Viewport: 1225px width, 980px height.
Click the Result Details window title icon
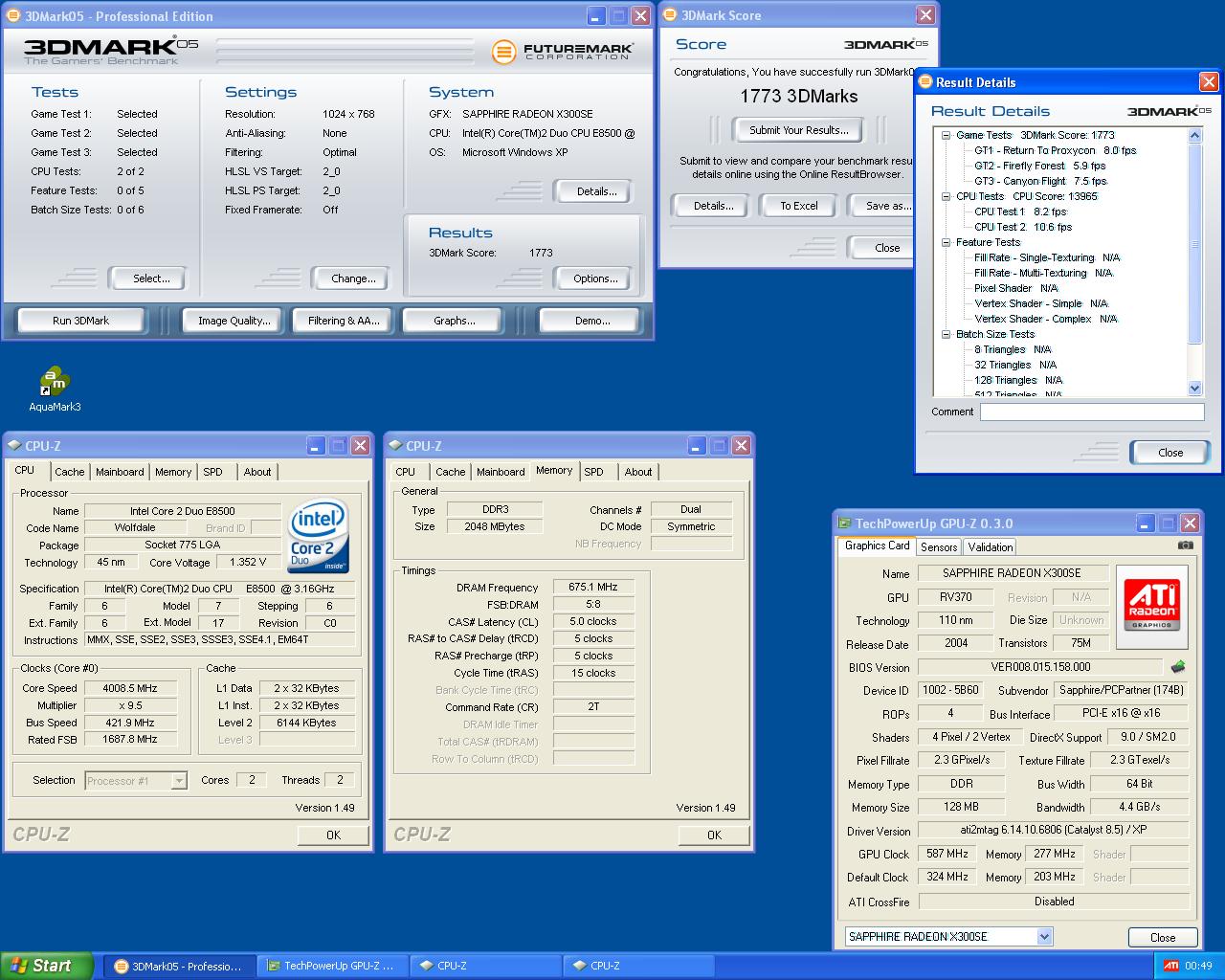925,82
